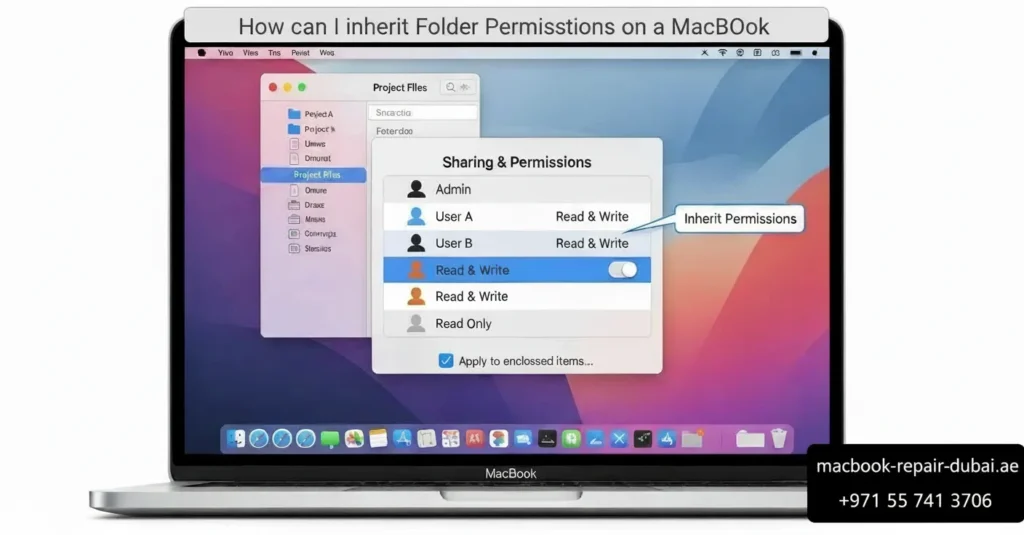Select the highlighted Project Files sidebar item
The height and width of the screenshot is (535, 1024).
point(316,175)
